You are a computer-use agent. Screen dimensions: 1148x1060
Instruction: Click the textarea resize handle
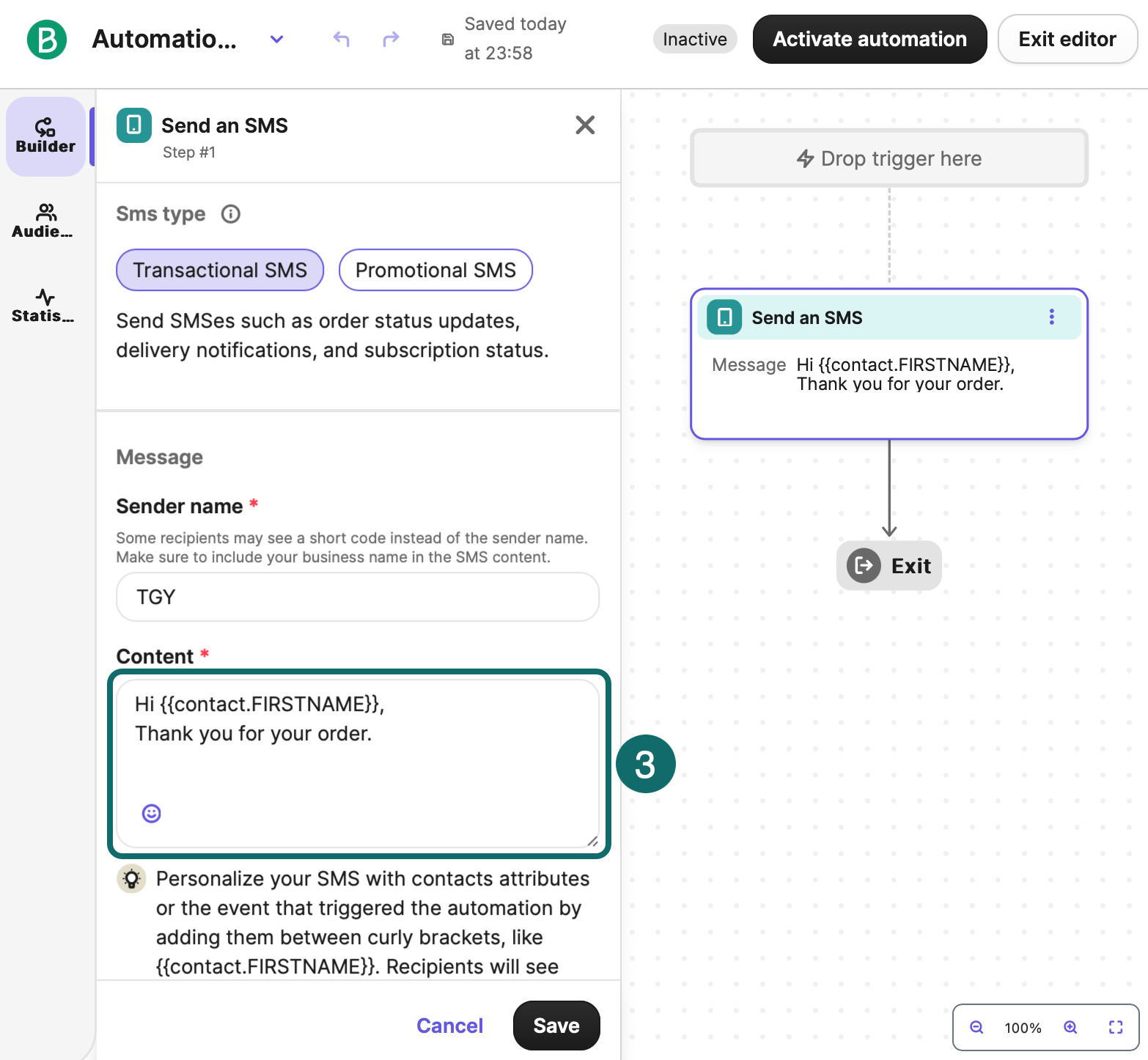tap(592, 841)
